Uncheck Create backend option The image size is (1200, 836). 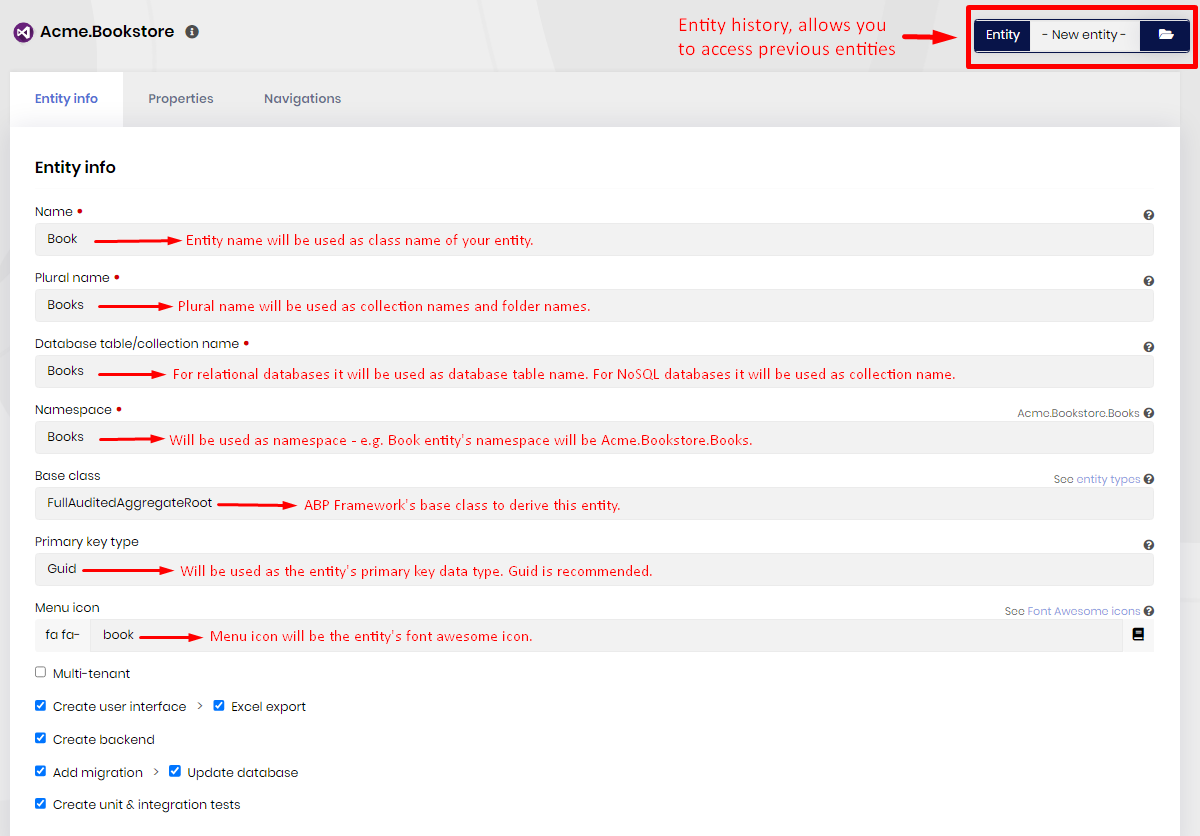40,739
